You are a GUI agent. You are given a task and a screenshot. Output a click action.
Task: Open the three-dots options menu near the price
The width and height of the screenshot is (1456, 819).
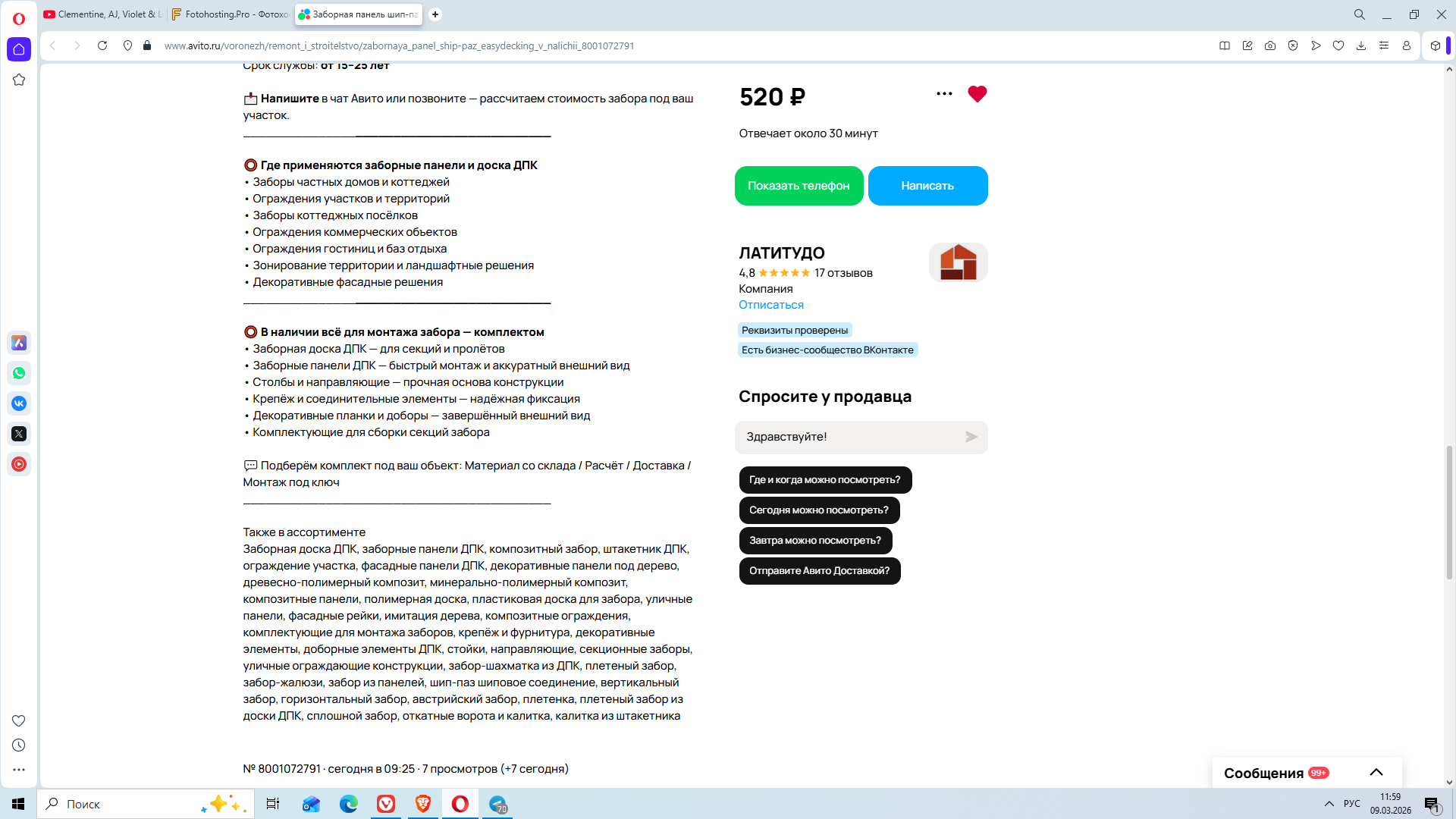pos(944,94)
